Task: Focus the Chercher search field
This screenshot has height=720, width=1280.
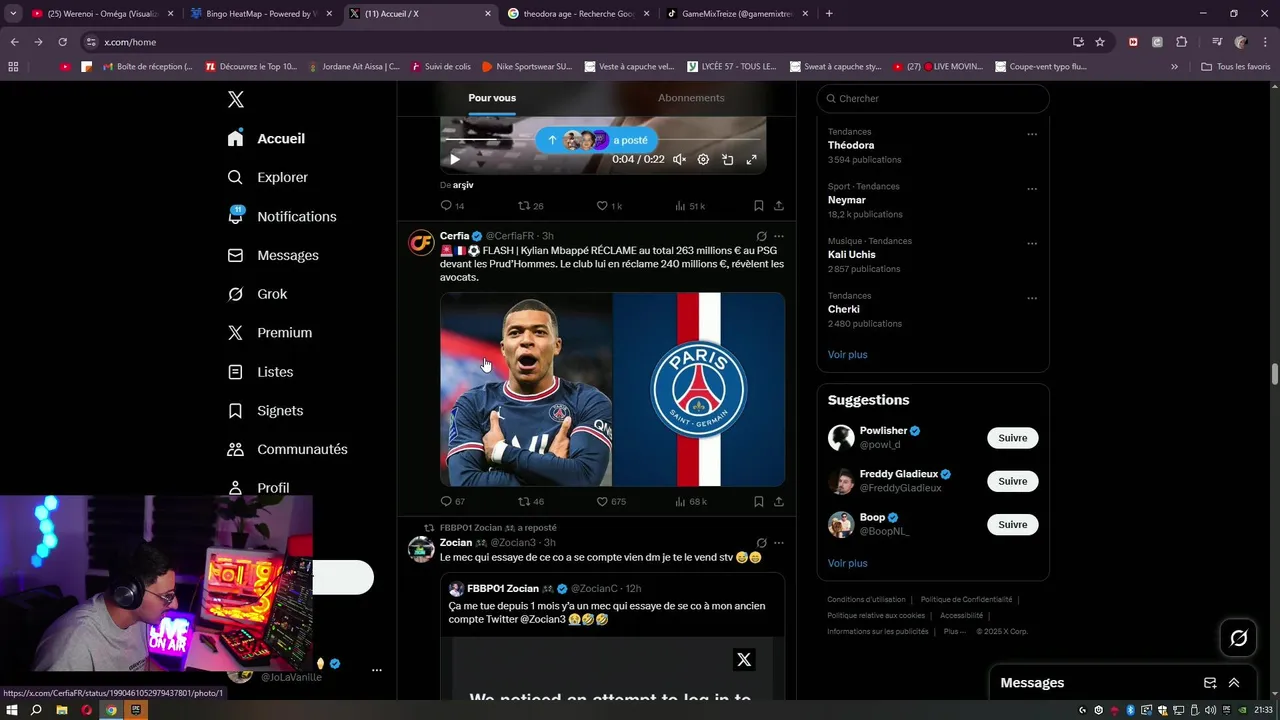Action: point(933,98)
